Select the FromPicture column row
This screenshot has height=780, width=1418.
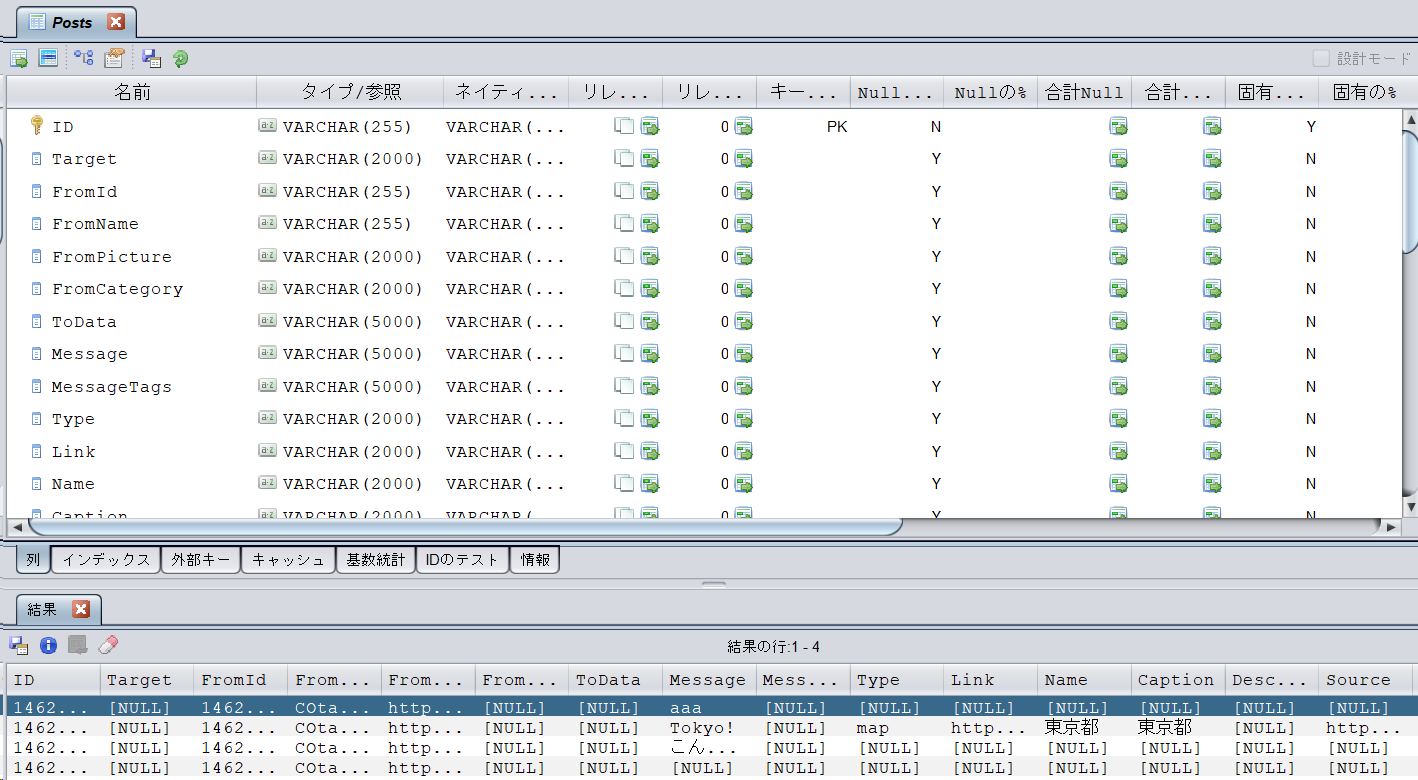point(705,257)
